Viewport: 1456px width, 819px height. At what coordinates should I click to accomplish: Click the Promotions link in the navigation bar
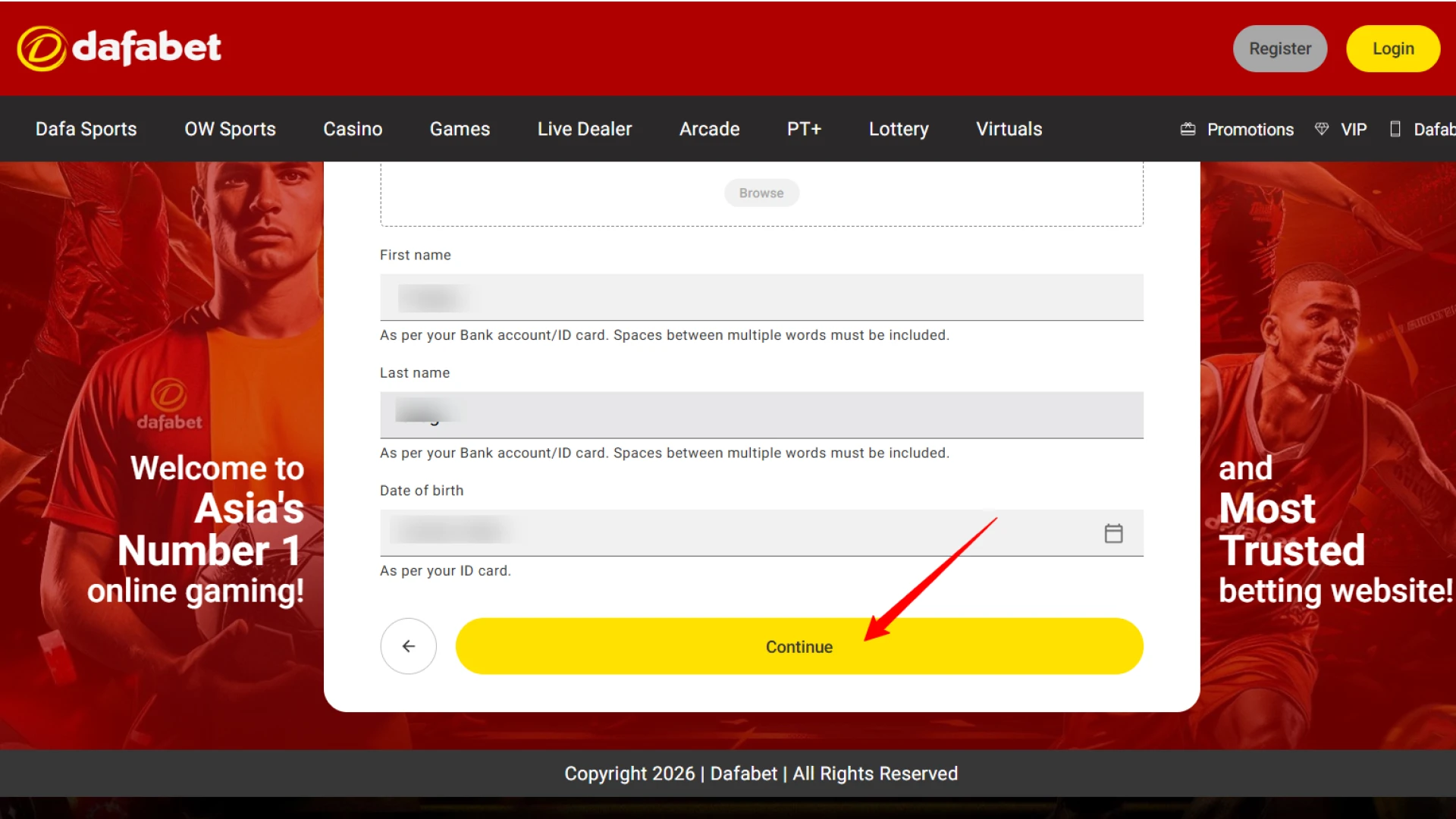pyautogui.click(x=1250, y=129)
